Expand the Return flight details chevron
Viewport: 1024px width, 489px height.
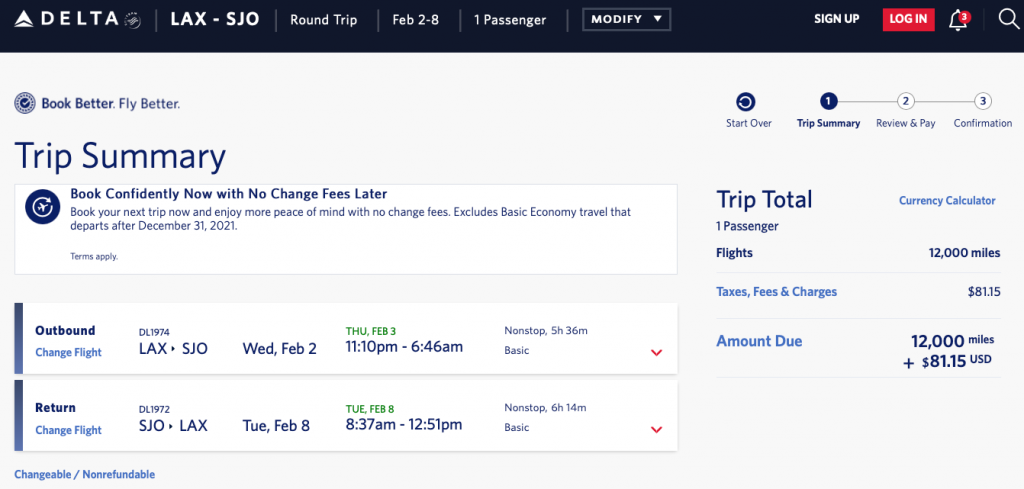tap(657, 430)
